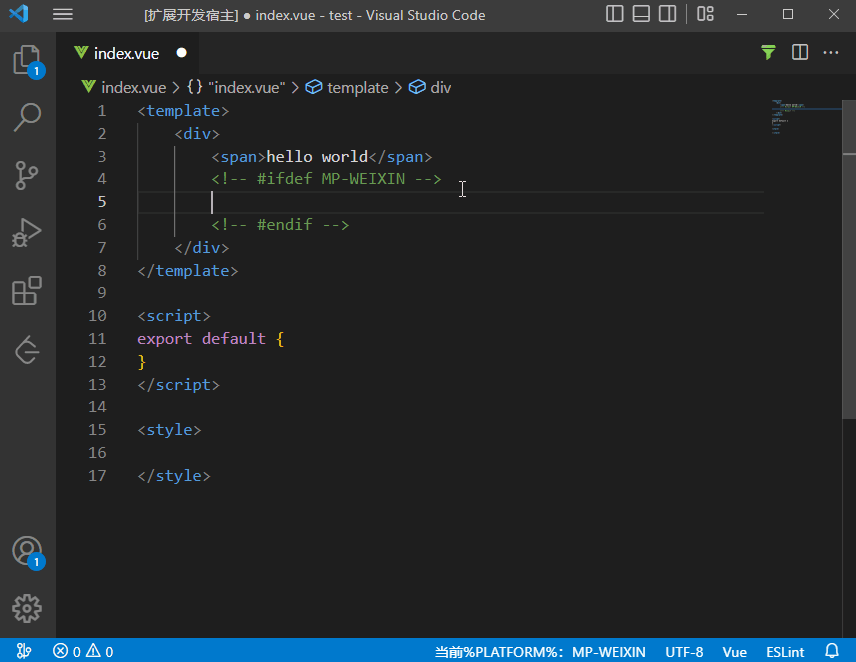Split the editor using the split icon
856x662 pixels.
pos(800,51)
